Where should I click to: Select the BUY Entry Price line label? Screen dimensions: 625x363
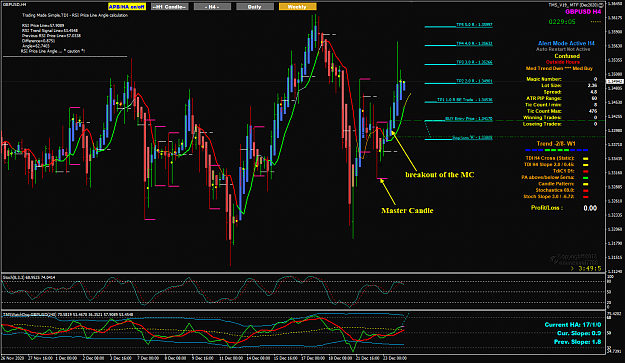pos(469,119)
